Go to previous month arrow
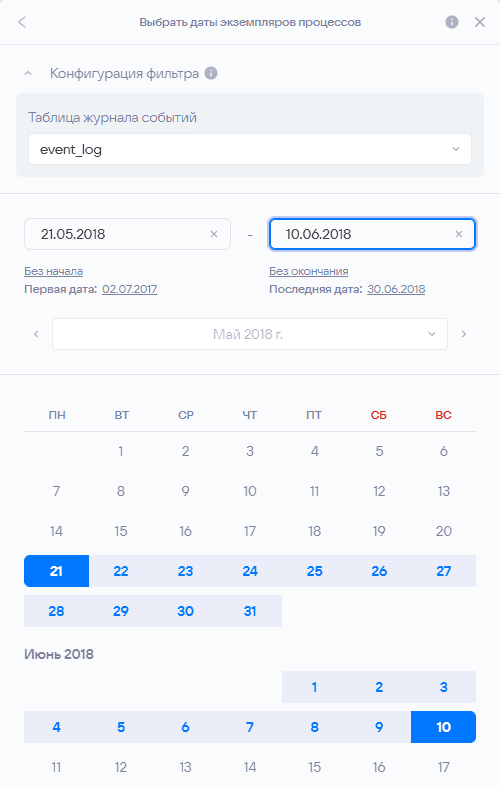 pyautogui.click(x=36, y=334)
